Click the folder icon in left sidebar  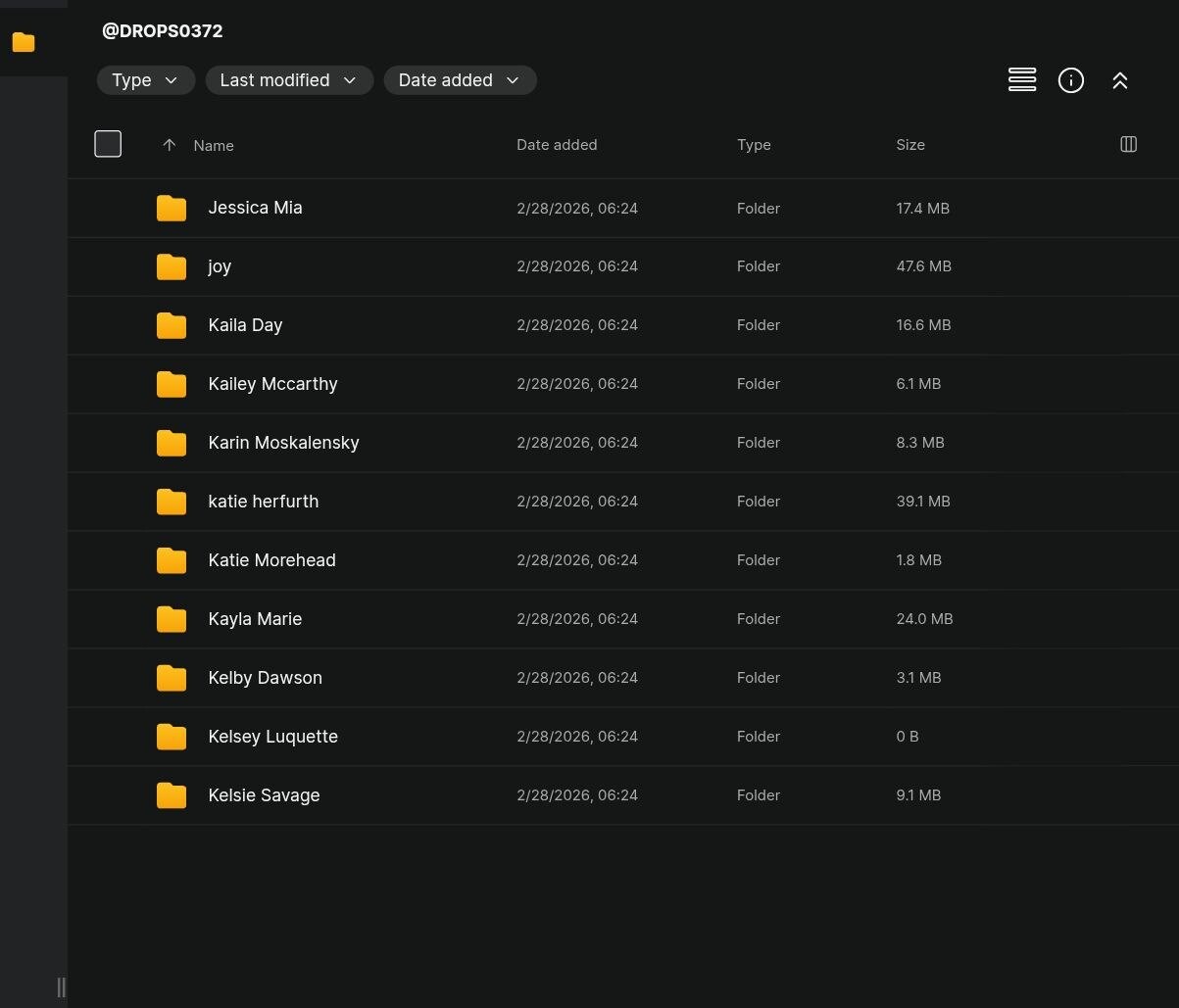24,42
